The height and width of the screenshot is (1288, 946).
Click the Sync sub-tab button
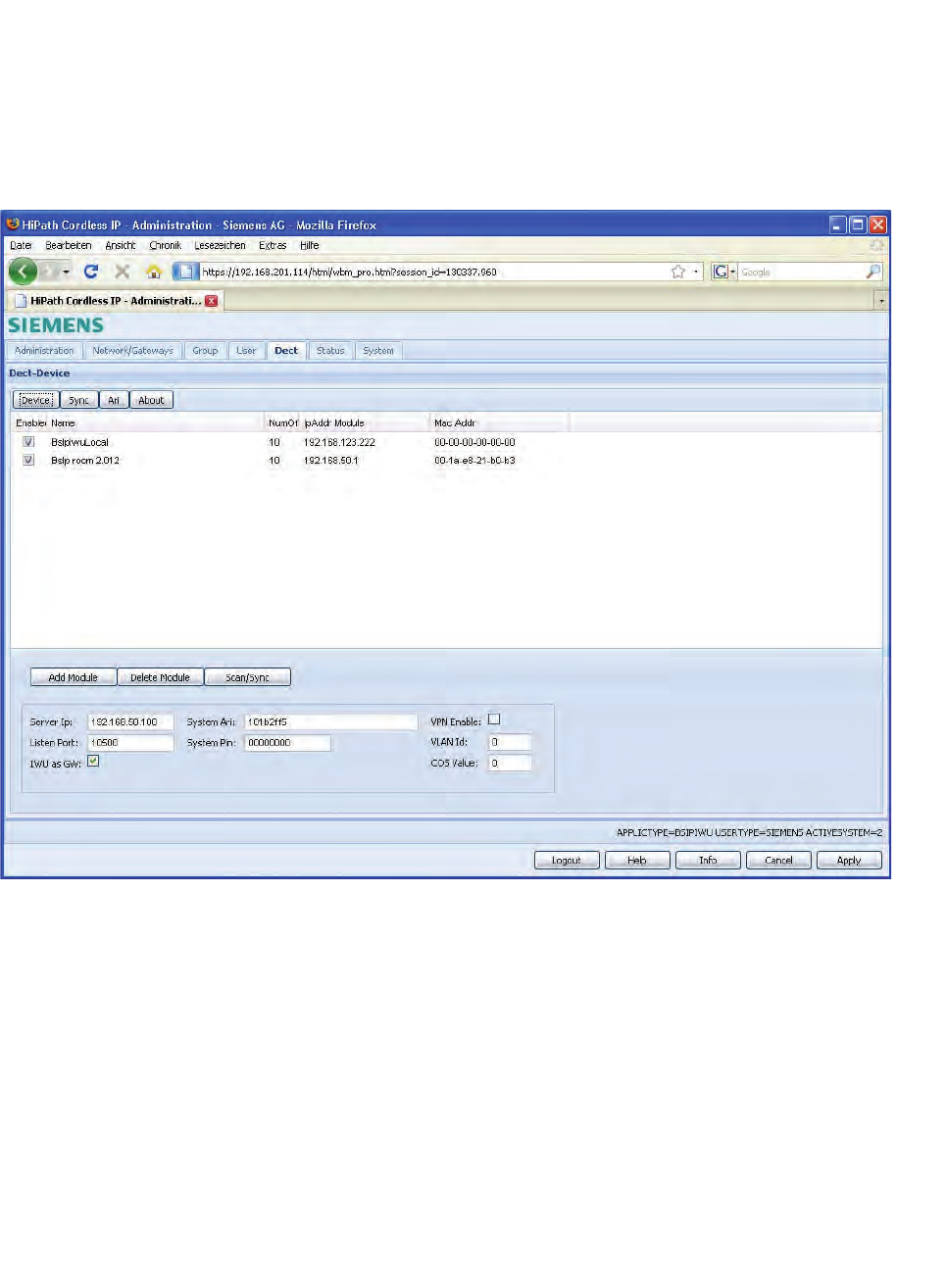79,400
